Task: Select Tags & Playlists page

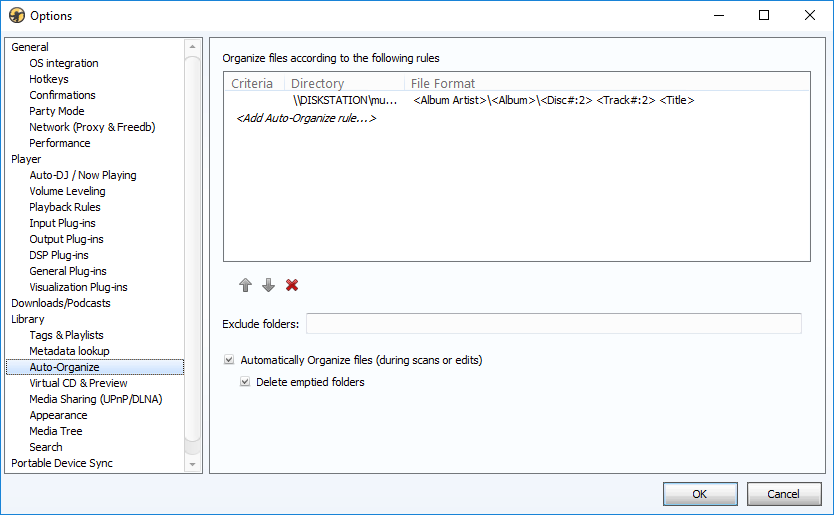Action: click(66, 335)
